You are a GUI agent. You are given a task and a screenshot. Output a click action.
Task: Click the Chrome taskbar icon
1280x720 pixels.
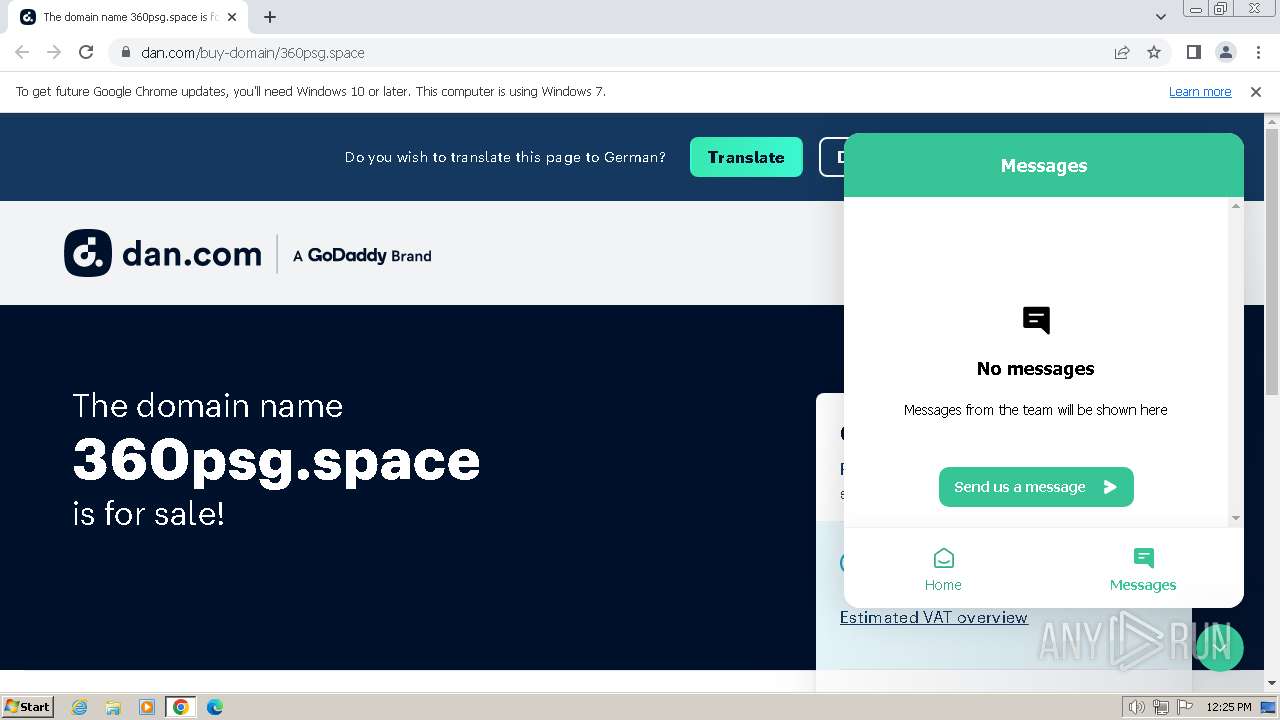pyautogui.click(x=181, y=707)
